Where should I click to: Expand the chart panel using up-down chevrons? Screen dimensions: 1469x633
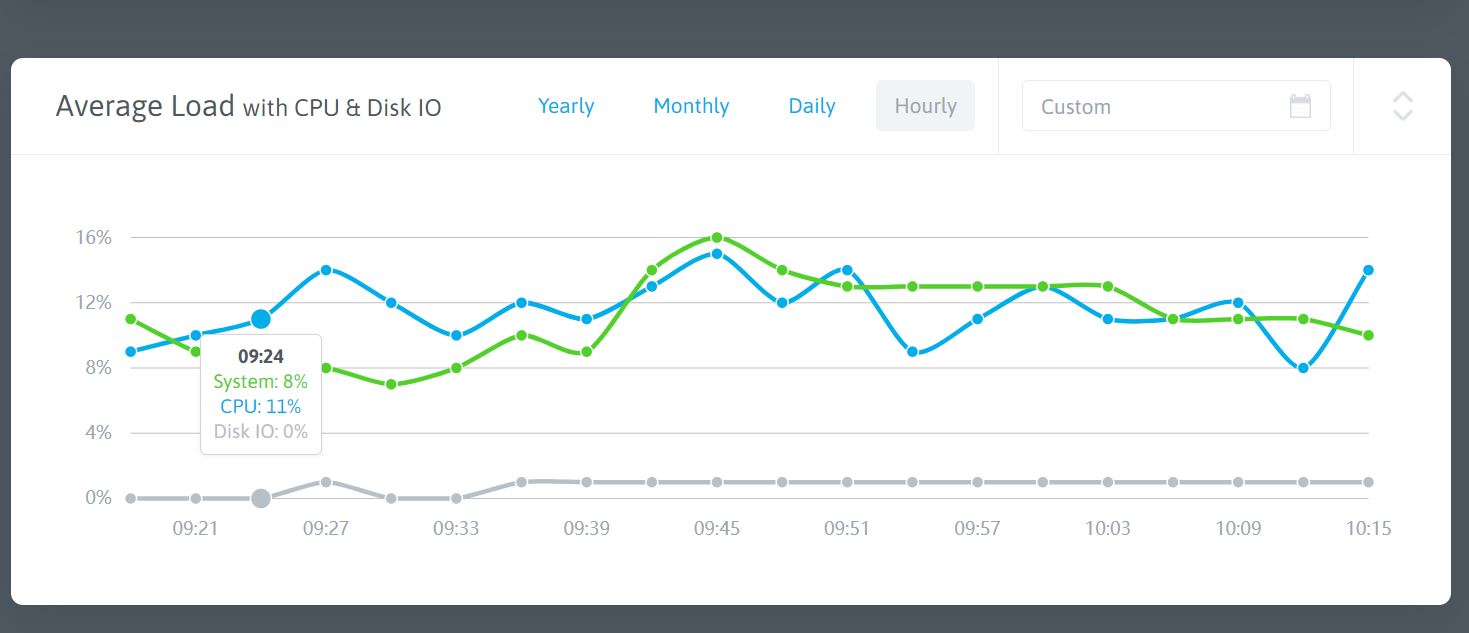[x=1402, y=106]
